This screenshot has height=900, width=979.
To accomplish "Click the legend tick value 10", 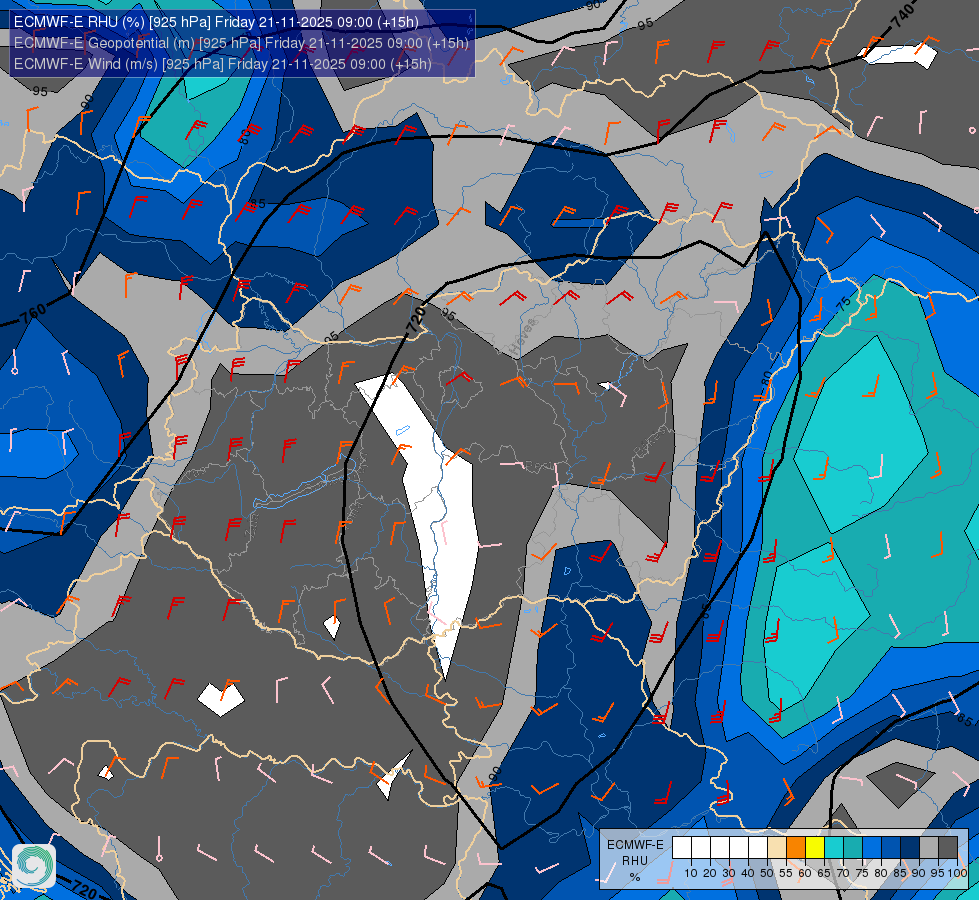I will point(691,873).
